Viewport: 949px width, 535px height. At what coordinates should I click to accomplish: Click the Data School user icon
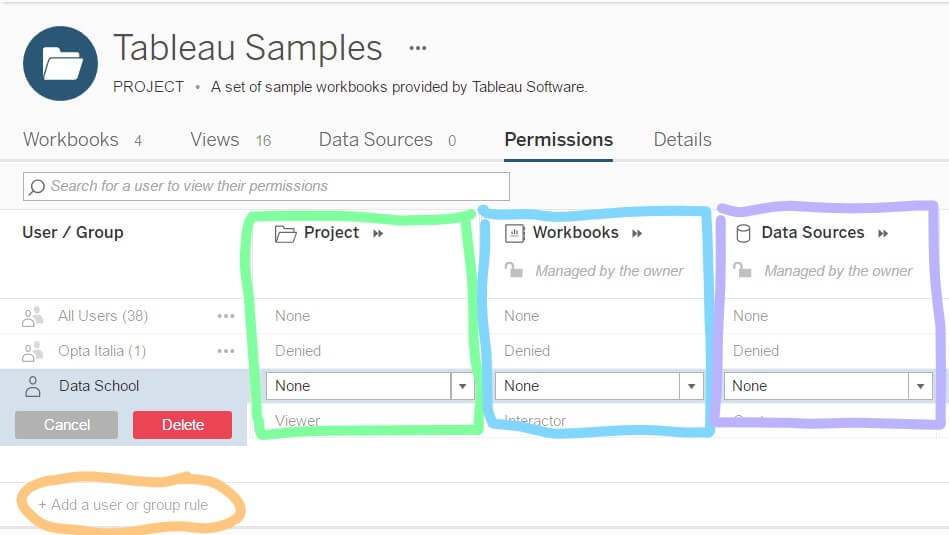[x=33, y=386]
